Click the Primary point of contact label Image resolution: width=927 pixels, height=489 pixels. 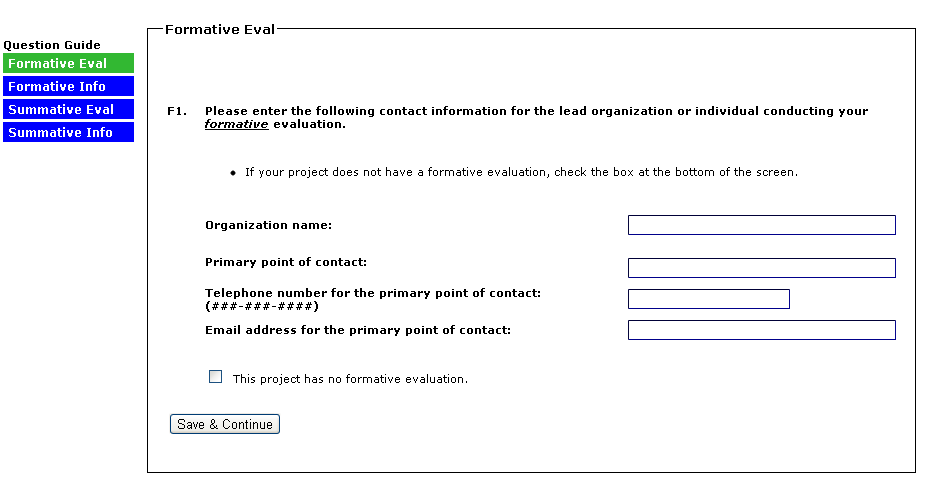(x=286, y=262)
